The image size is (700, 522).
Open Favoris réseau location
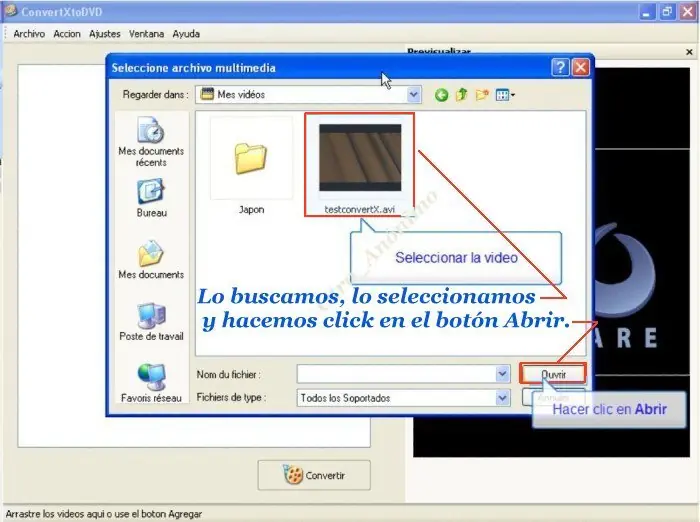(x=151, y=383)
